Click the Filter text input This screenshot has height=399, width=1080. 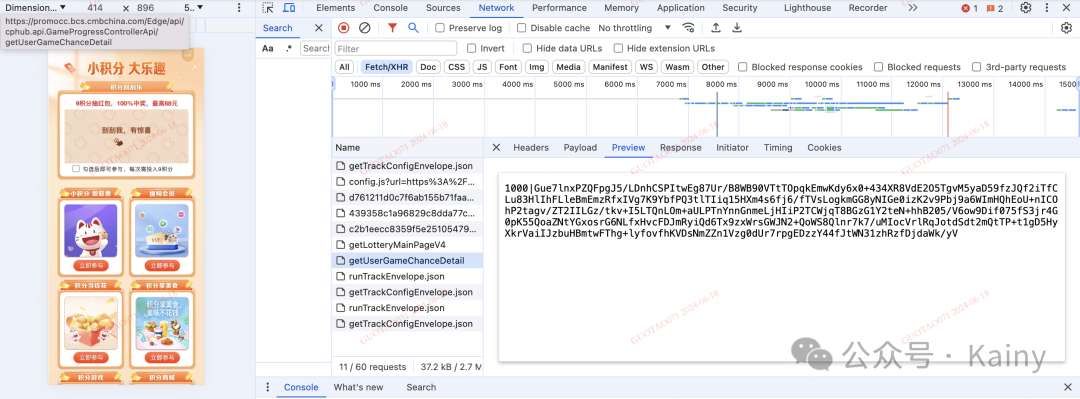coord(396,48)
